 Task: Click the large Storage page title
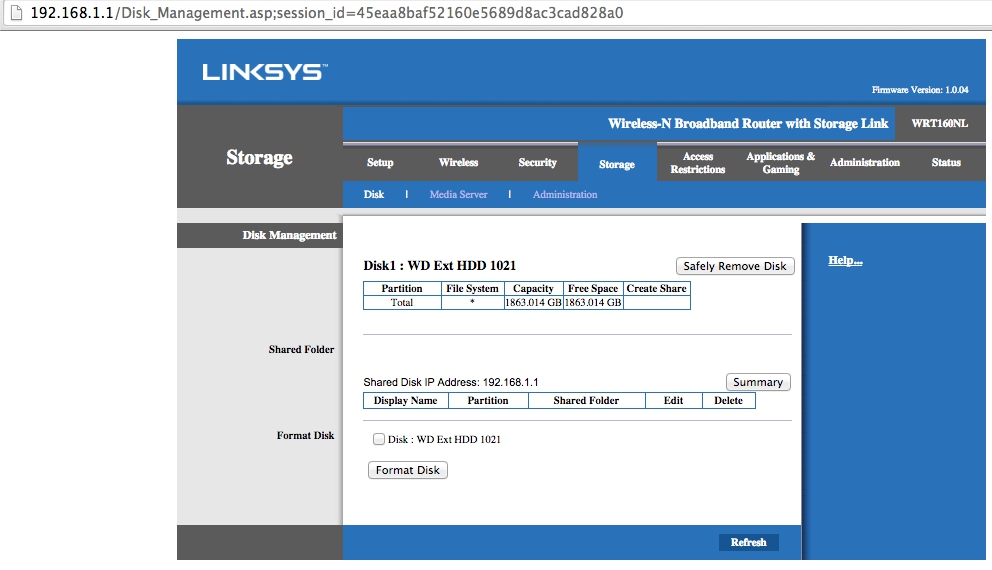259,157
